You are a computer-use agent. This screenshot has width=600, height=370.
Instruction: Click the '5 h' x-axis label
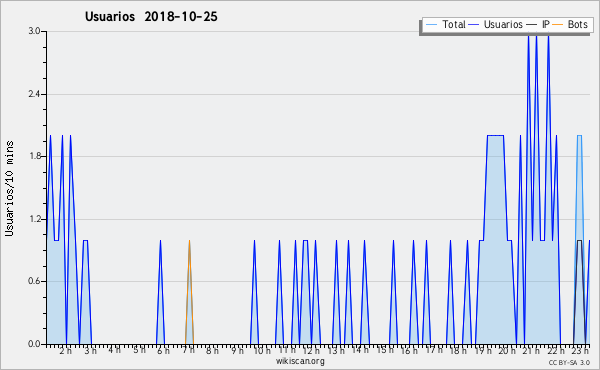139,350
